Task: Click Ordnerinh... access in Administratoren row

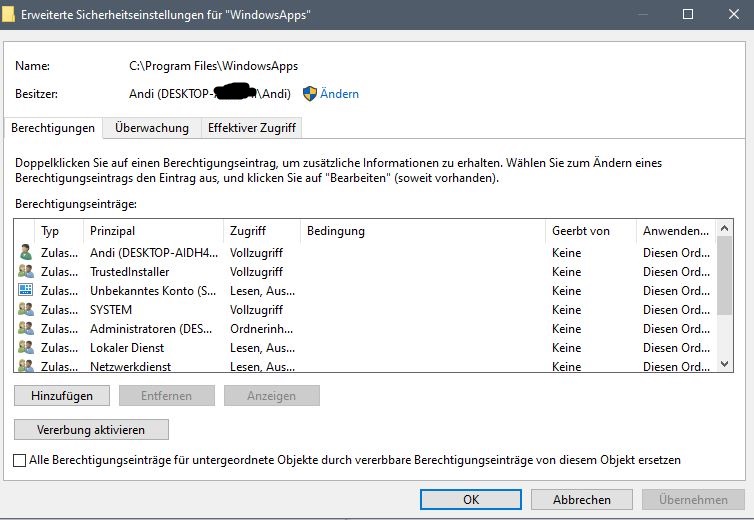Action: coord(262,329)
